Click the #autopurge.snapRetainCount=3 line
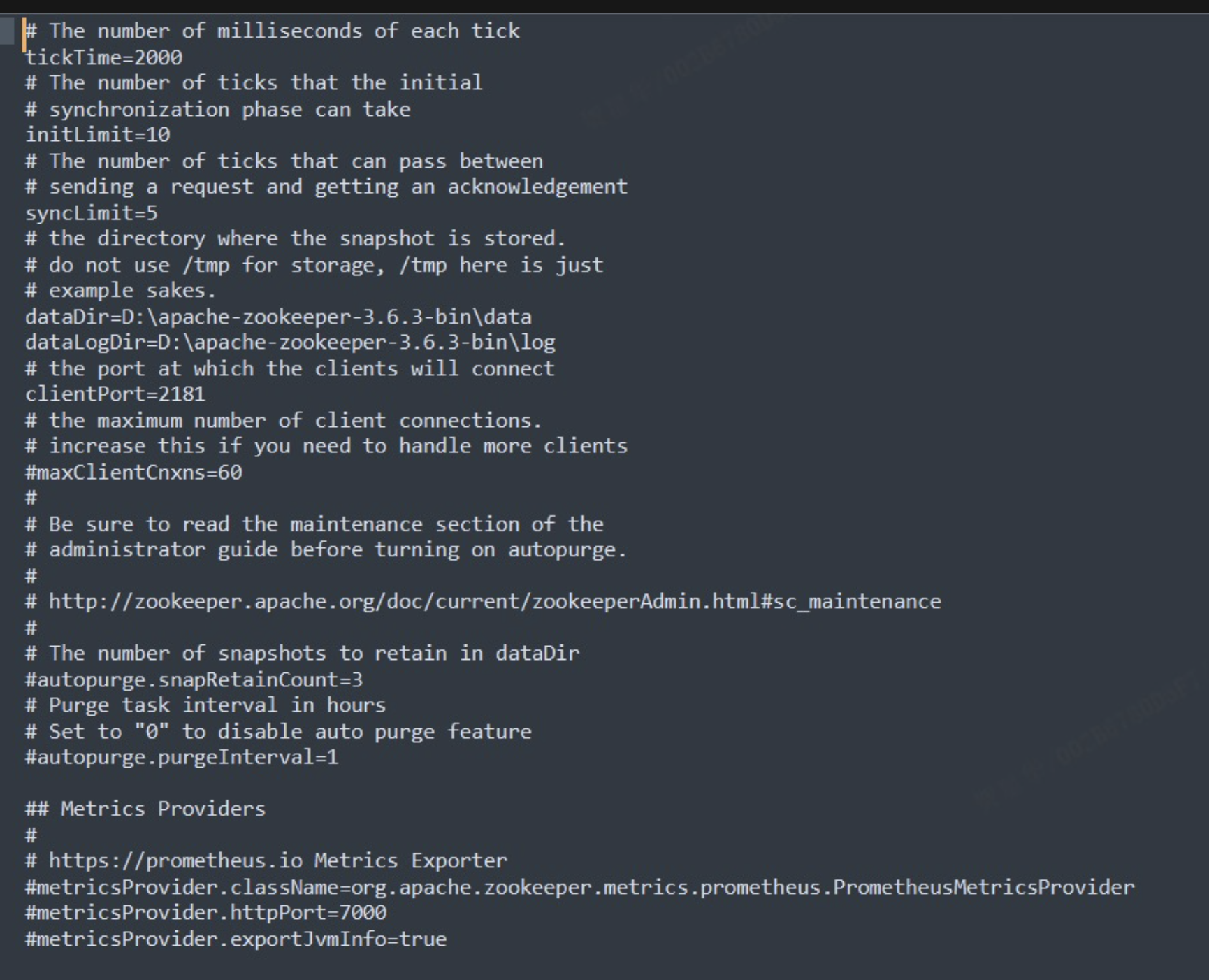The height and width of the screenshot is (980, 1209). click(x=194, y=680)
